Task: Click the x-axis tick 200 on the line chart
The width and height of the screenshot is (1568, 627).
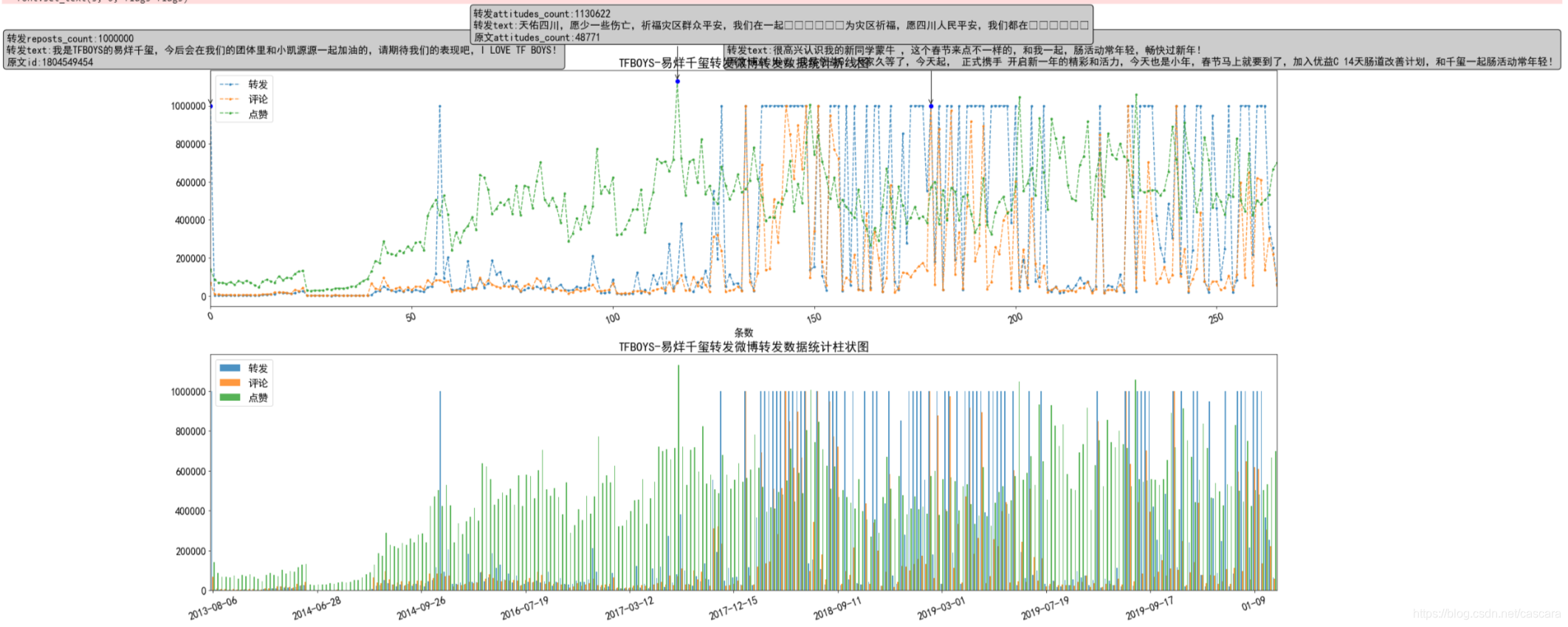Action: 1015,318
